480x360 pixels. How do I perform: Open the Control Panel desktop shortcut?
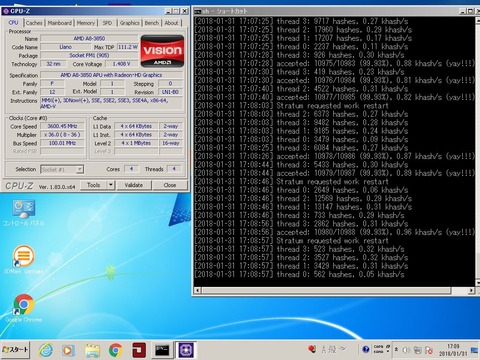click(23, 213)
